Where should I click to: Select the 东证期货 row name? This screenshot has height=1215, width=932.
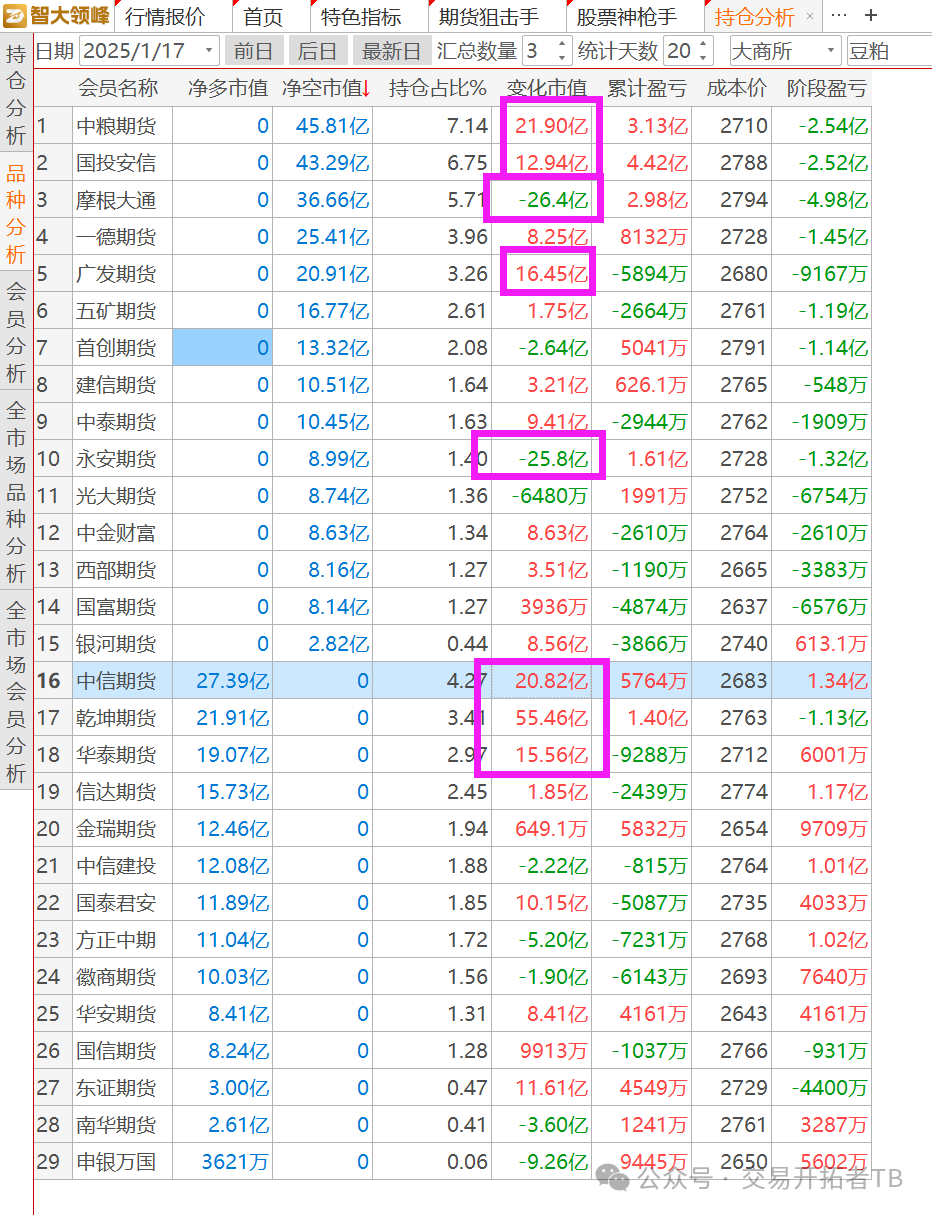116,1088
